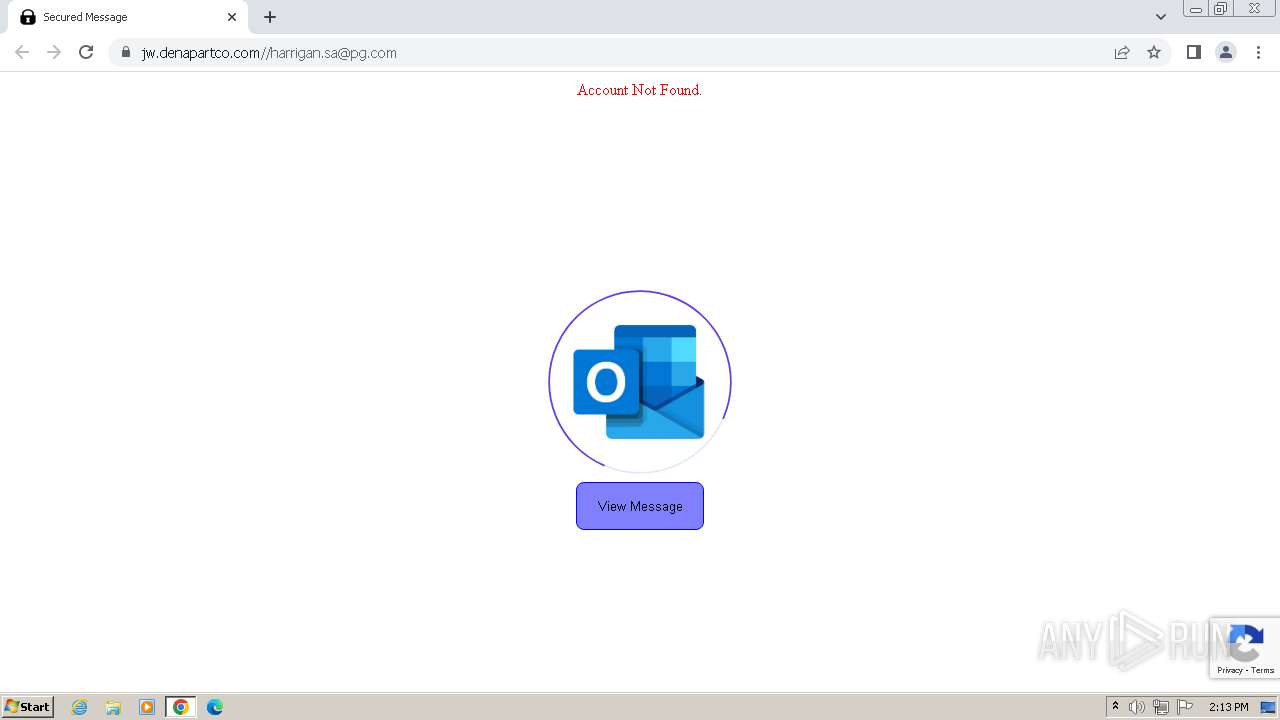The width and height of the screenshot is (1280, 720).
Task: Click the View Message button
Action: click(x=640, y=506)
